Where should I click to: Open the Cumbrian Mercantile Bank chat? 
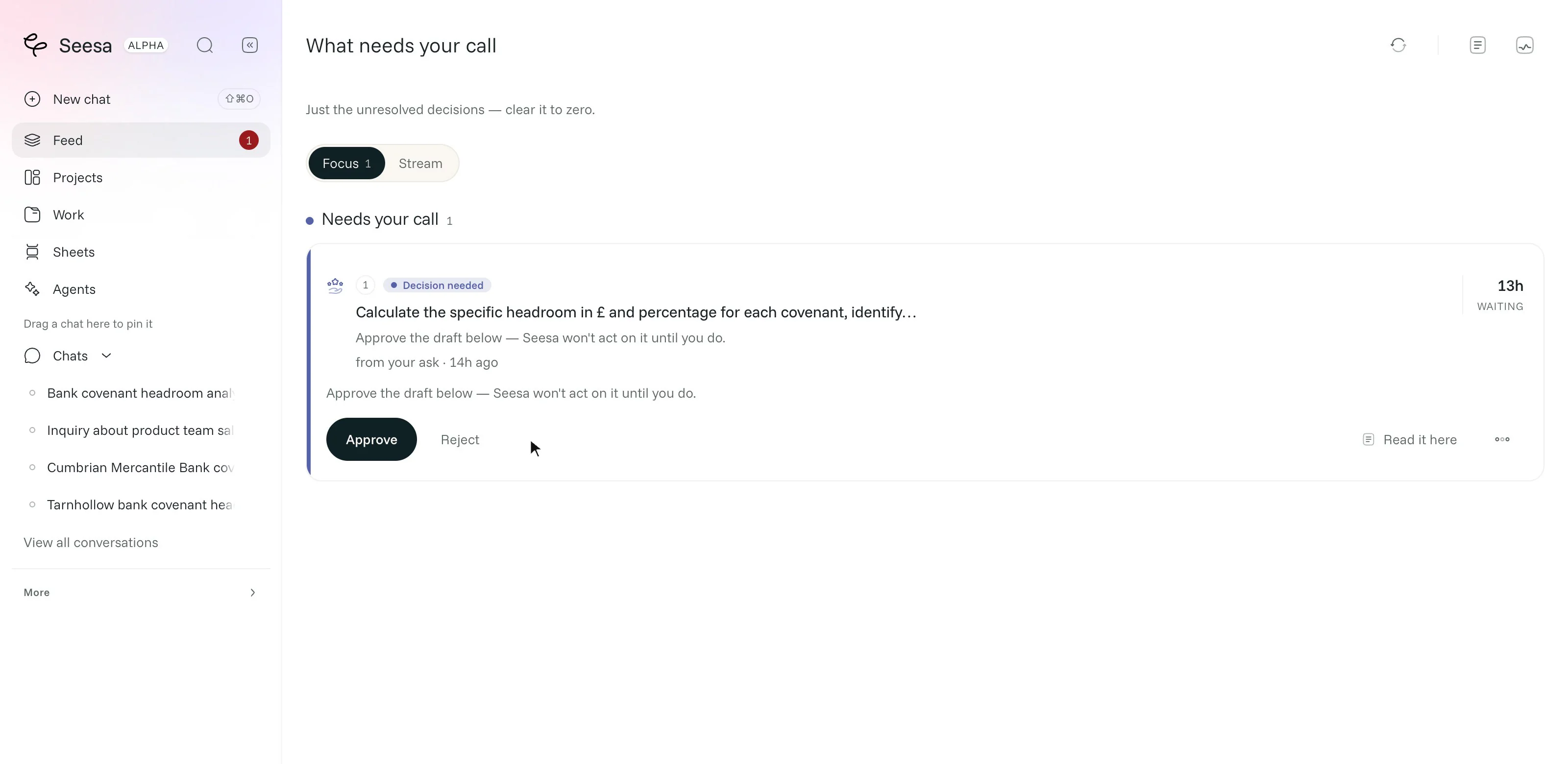coord(140,467)
